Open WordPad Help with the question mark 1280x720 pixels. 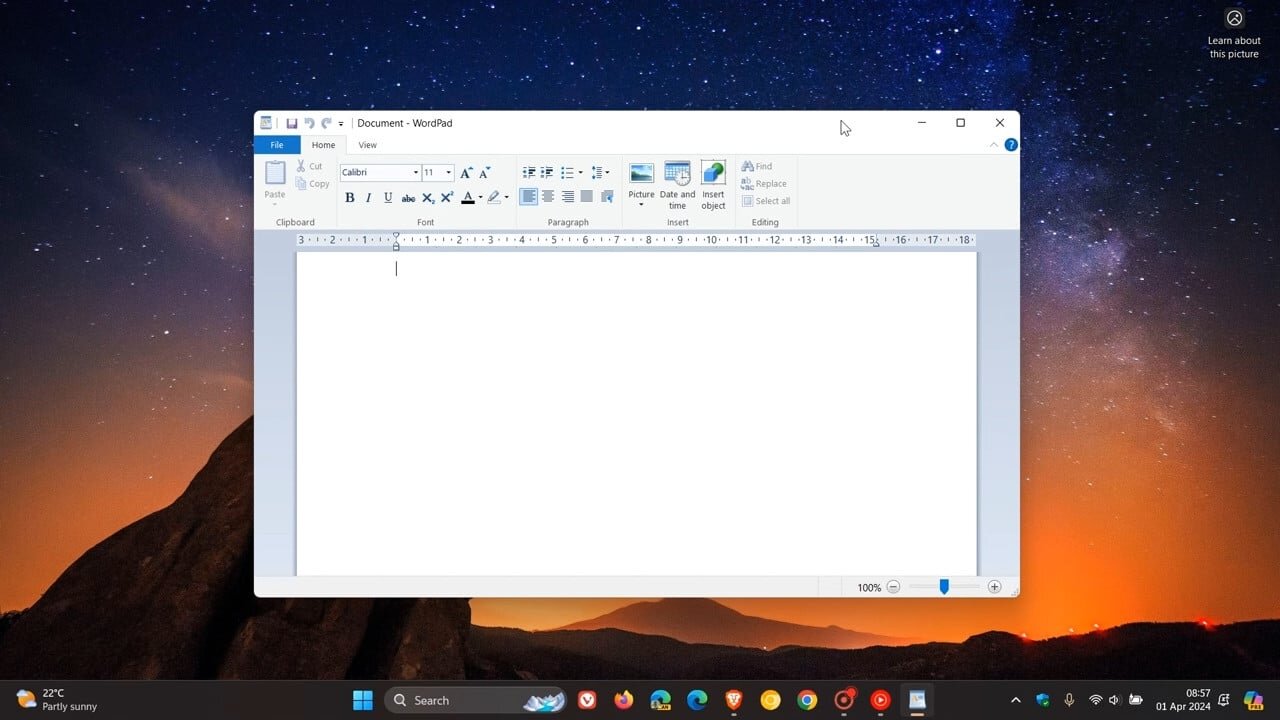[1011, 145]
